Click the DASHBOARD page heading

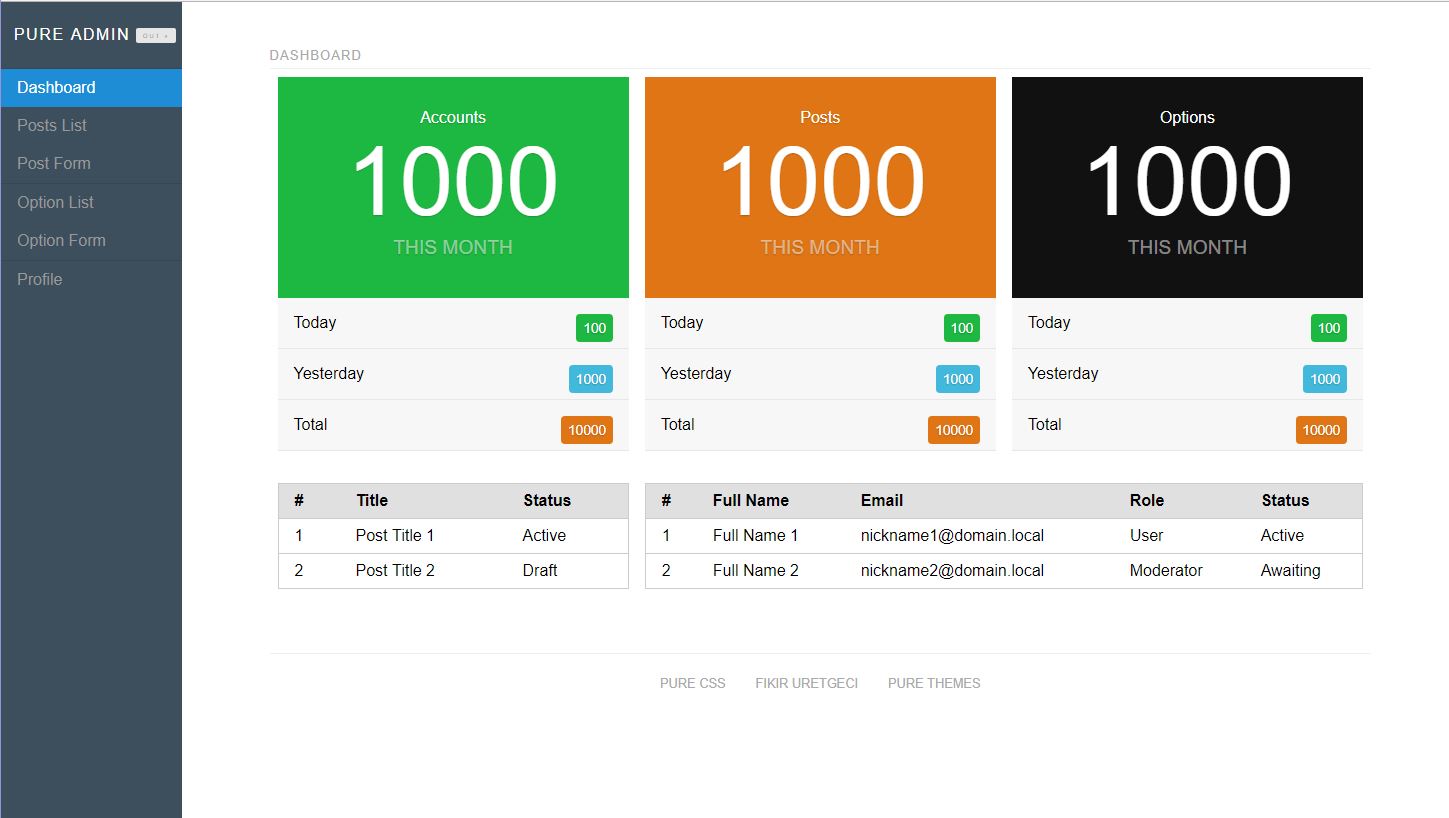(315, 55)
